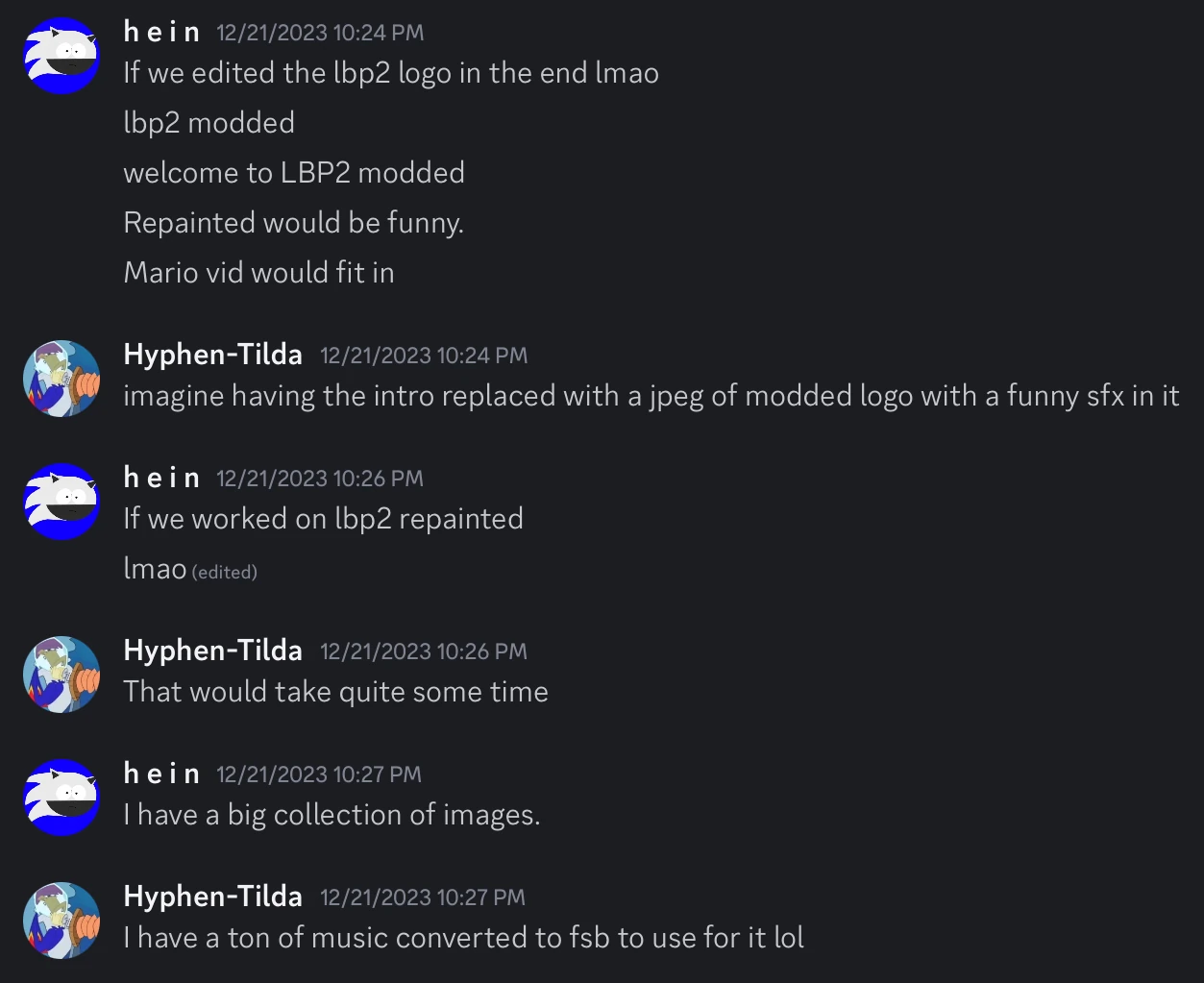
Task: Select the Hyphen-Tilda username posted at 10:26 PM
Action: point(212,651)
